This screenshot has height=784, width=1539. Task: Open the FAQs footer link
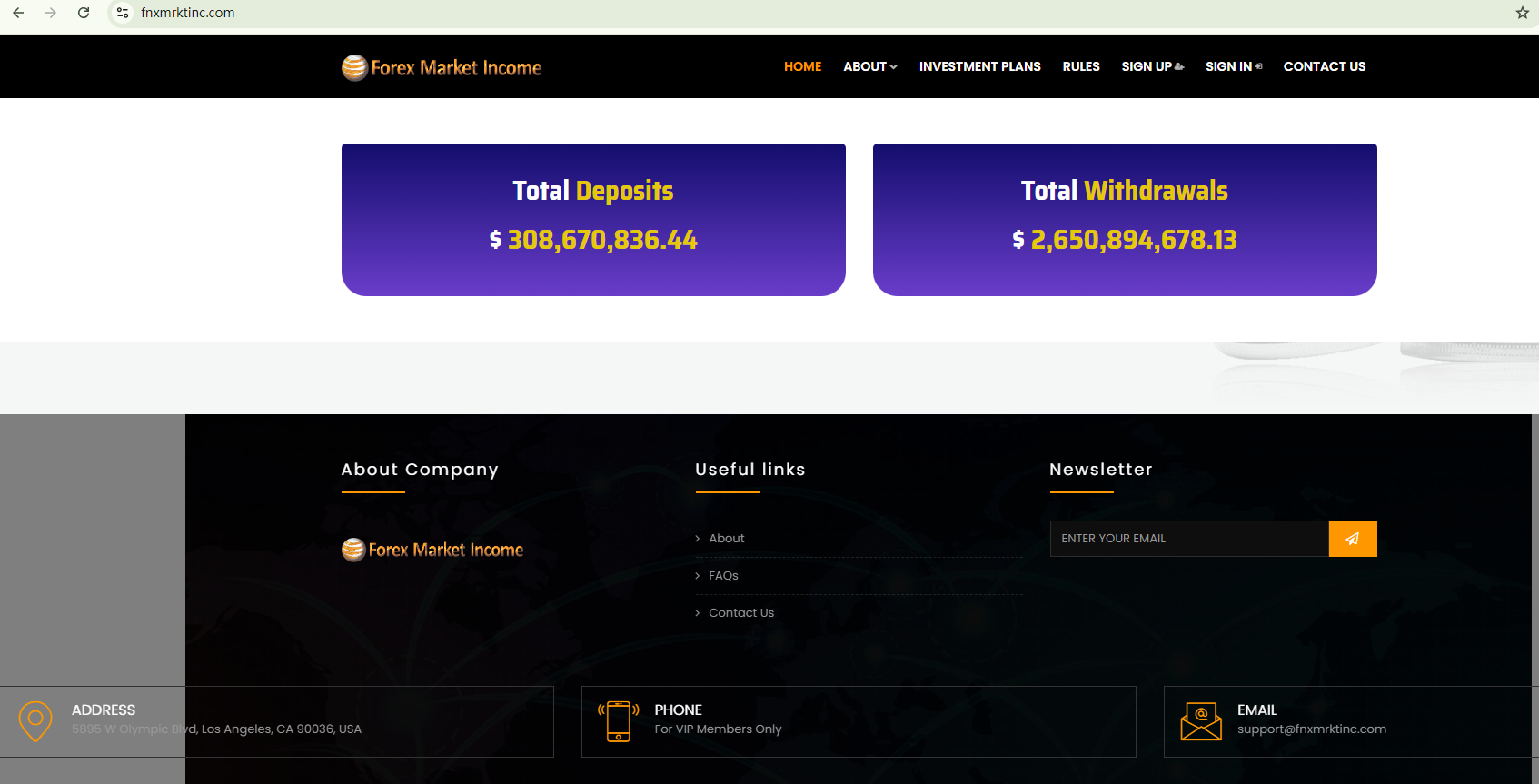click(x=723, y=576)
